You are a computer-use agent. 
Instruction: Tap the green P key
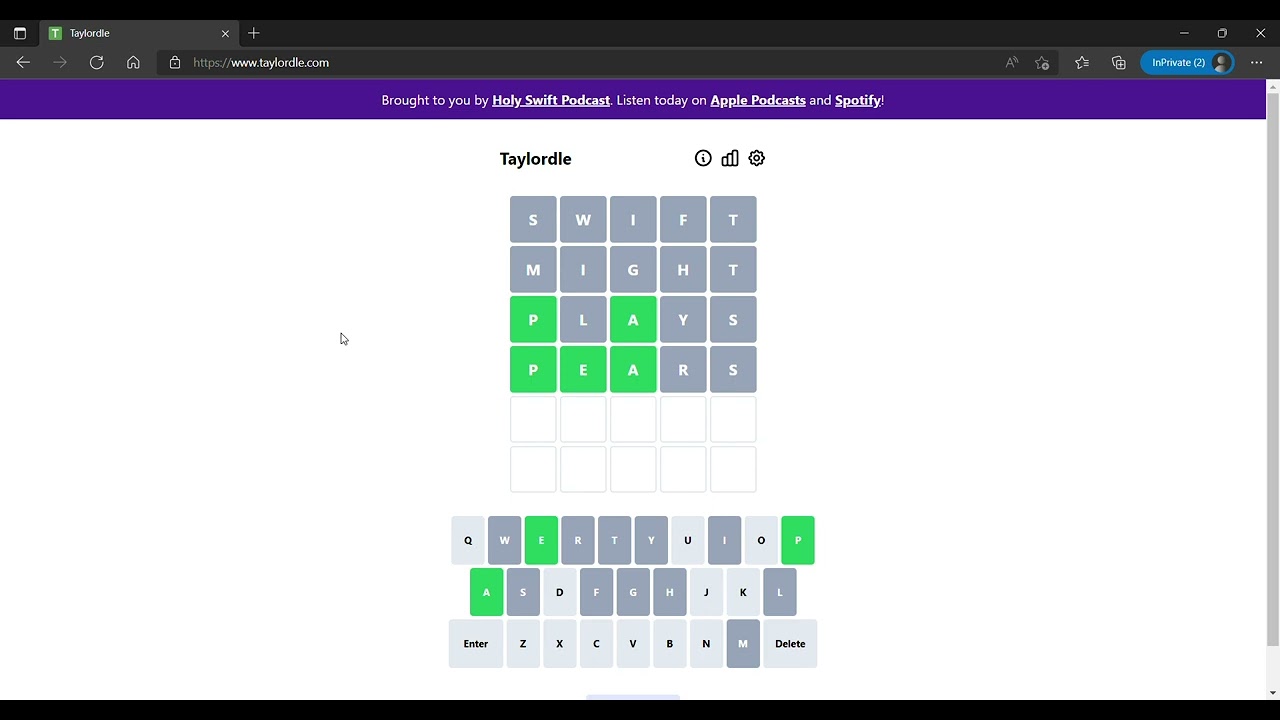coord(798,540)
